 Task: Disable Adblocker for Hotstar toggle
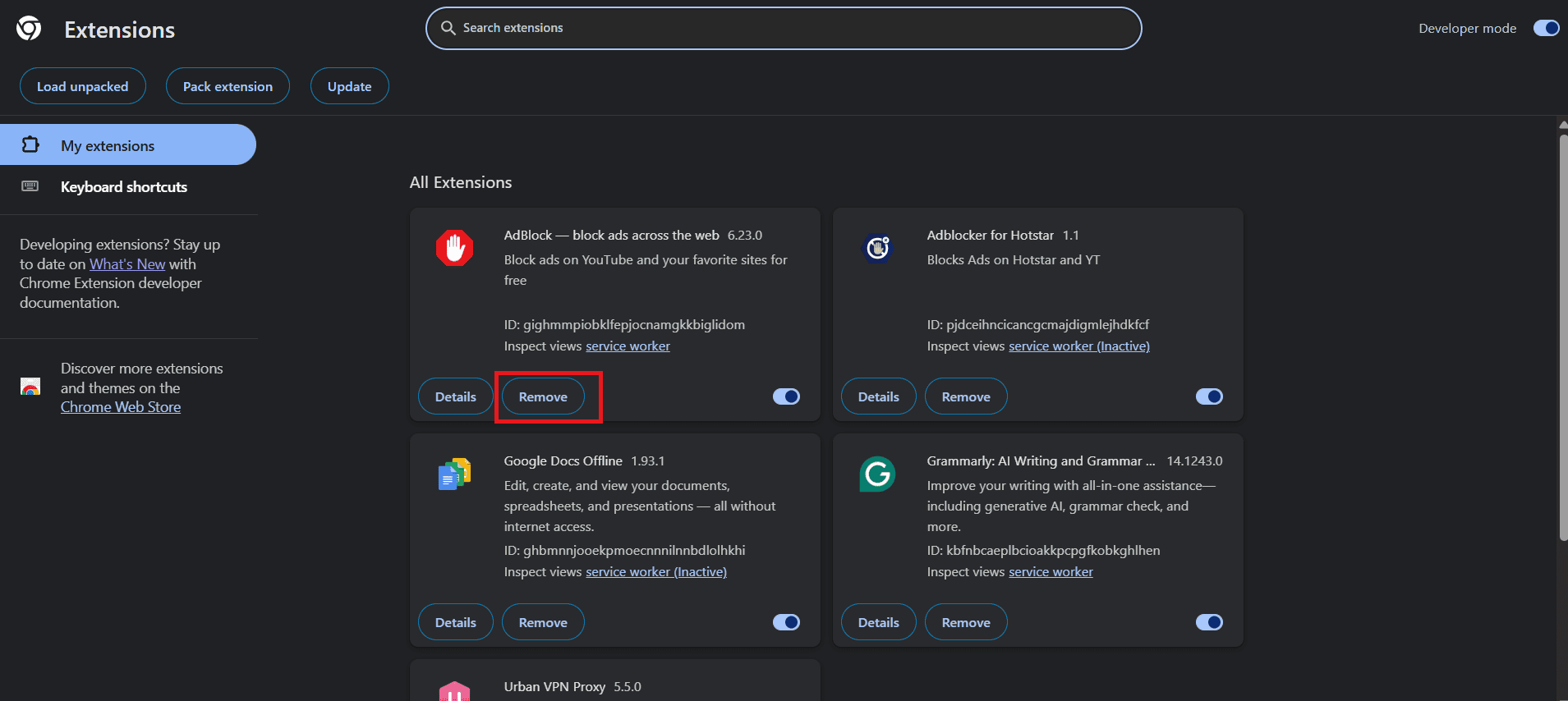[1209, 396]
